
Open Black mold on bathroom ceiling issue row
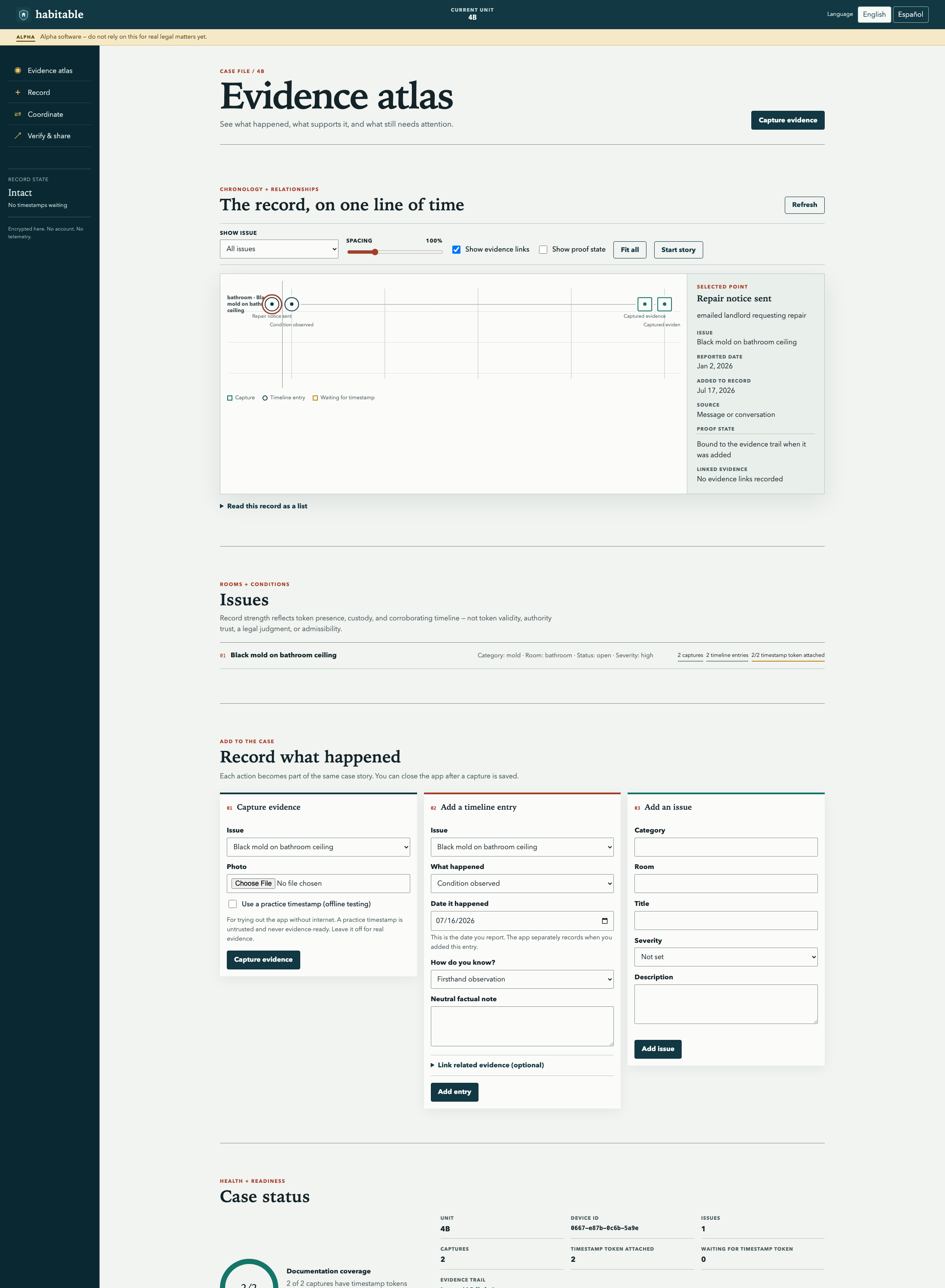coord(522,655)
